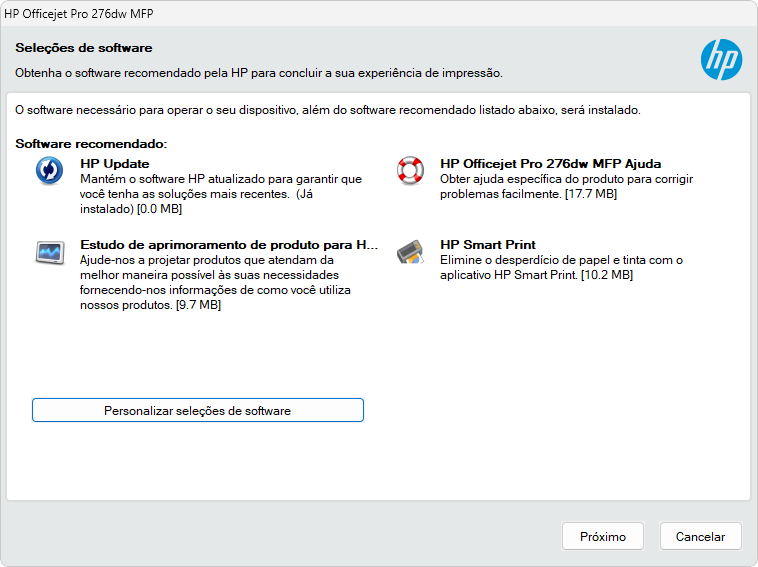Click the lifebuoy help icon
Image resolution: width=758 pixels, height=567 pixels.
point(411,171)
